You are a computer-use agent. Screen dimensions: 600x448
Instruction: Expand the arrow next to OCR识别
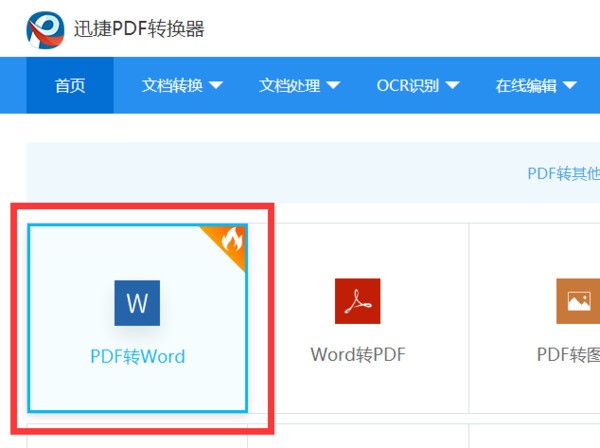[x=452, y=85]
